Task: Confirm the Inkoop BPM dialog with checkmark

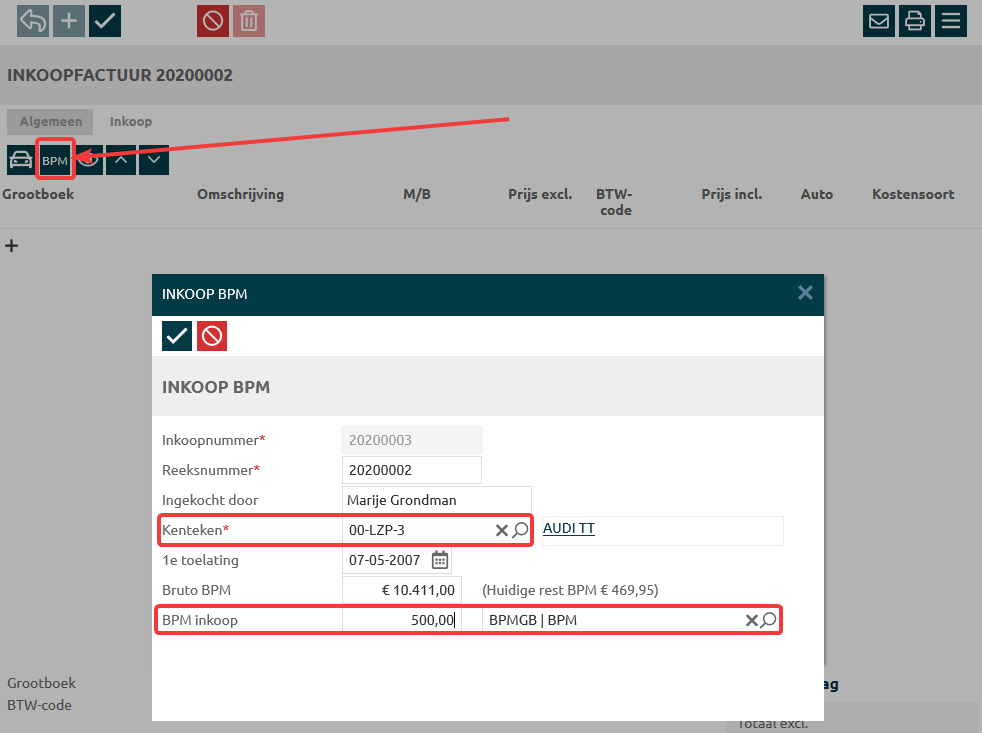Action: click(177, 336)
